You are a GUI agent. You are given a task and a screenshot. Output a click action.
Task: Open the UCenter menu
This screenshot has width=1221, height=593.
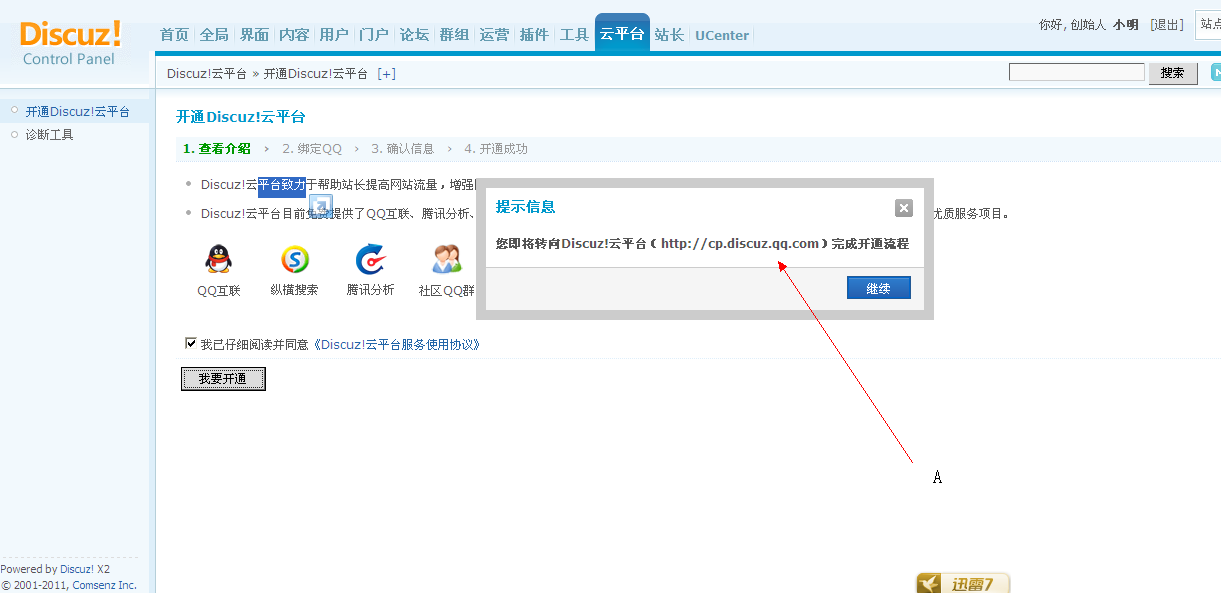(722, 35)
